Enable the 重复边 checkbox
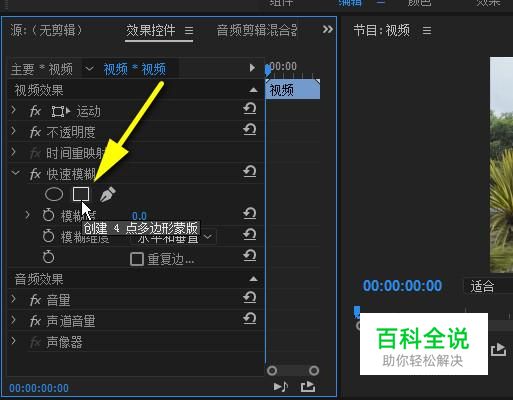The image size is (513, 400). (137, 259)
